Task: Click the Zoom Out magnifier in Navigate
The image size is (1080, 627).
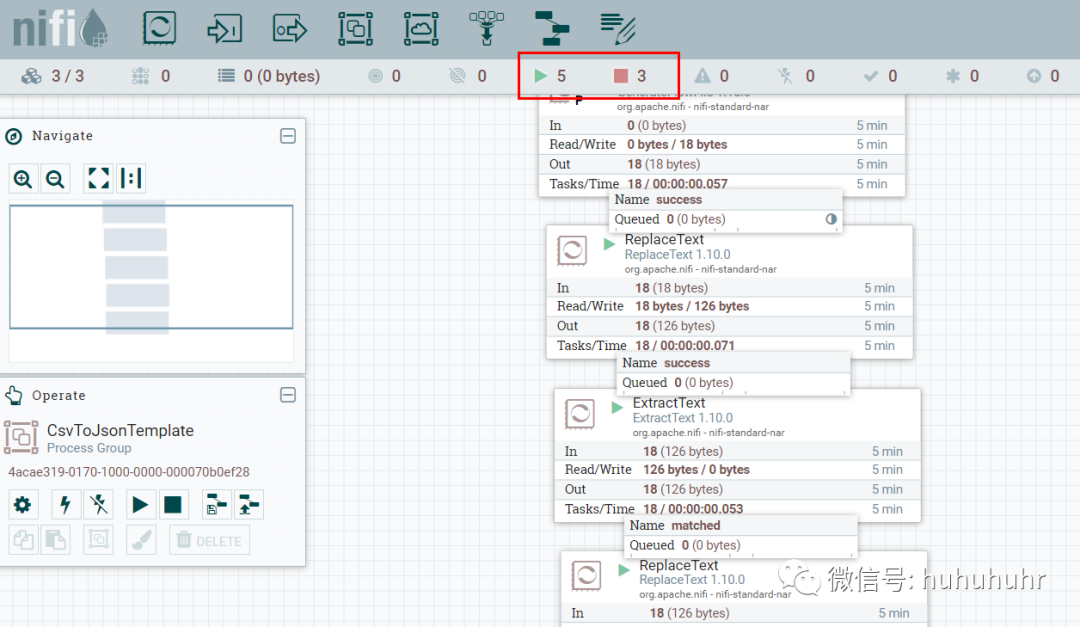Action: 55,179
